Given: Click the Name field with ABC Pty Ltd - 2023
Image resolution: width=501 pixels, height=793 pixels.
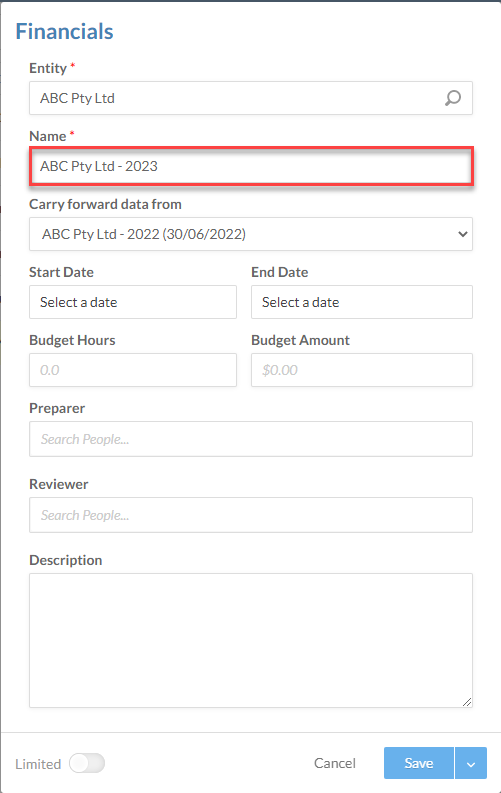Looking at the screenshot, I should [x=251, y=166].
